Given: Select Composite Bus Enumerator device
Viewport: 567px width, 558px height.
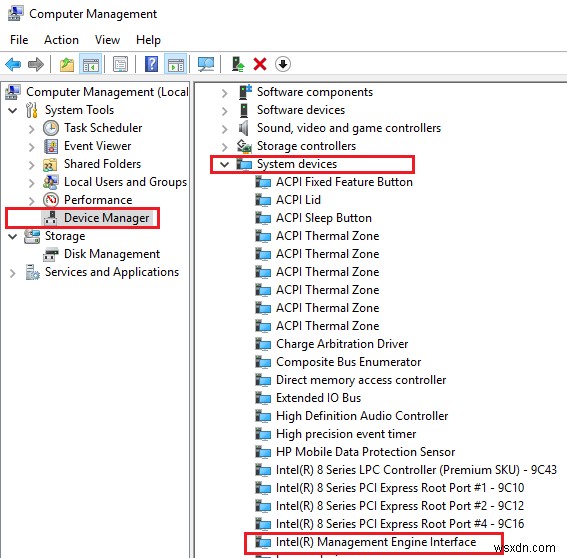Looking at the screenshot, I should pos(349,362).
